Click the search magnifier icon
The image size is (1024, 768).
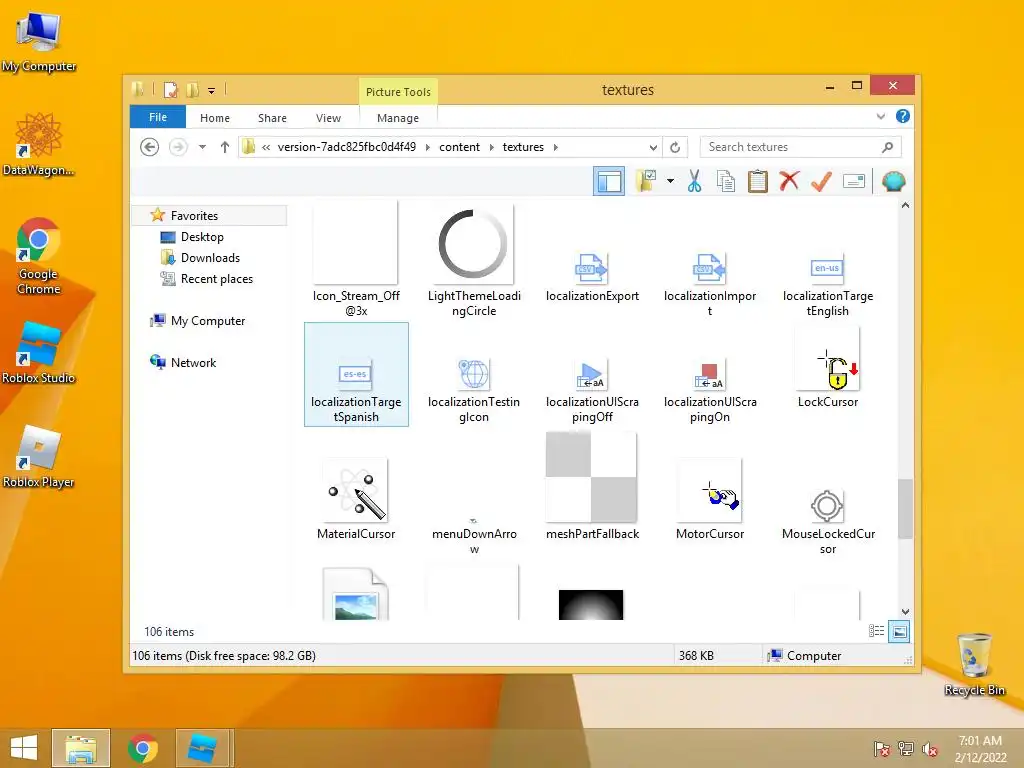point(887,147)
